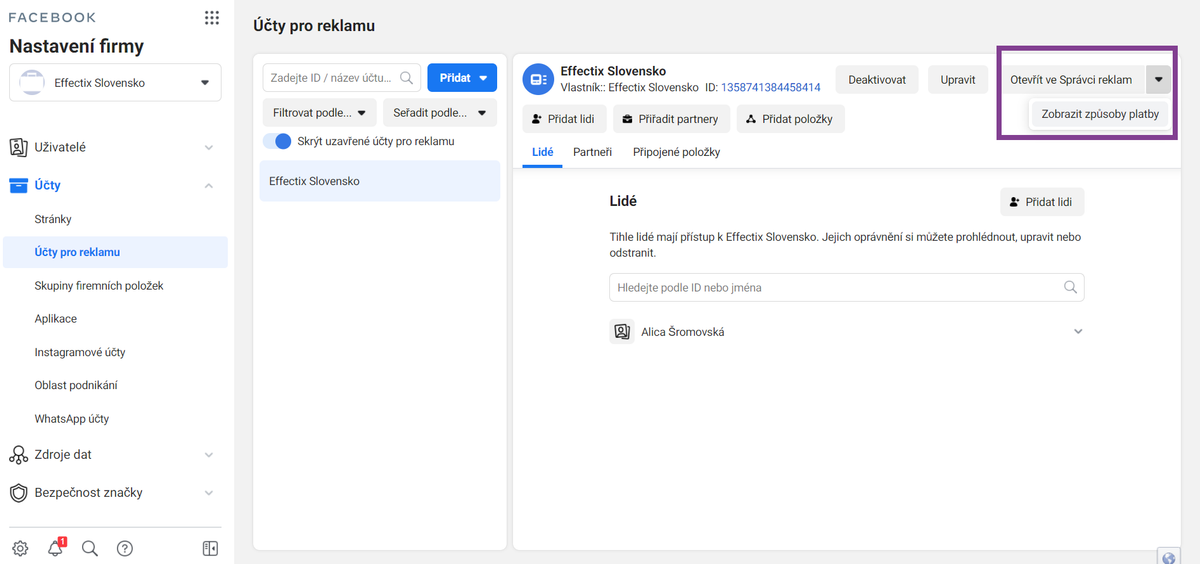Click the Přiřadit partnery button

click(x=670, y=119)
